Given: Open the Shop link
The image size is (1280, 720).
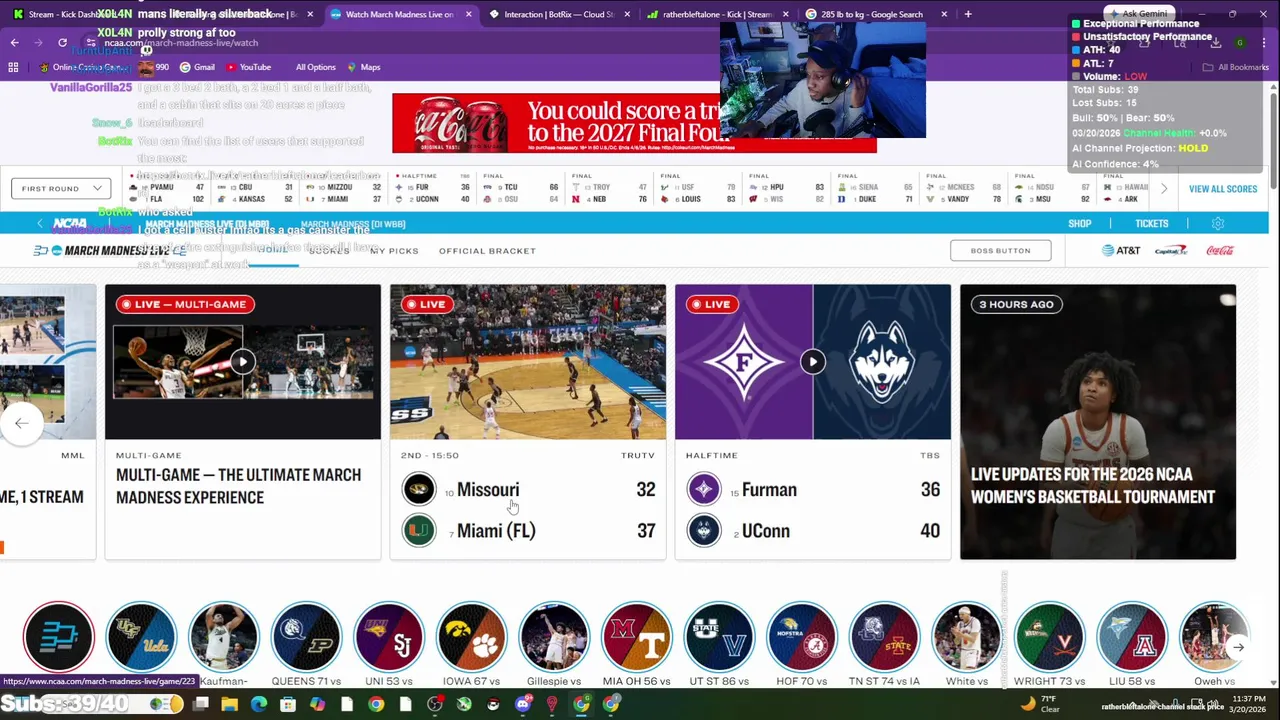Looking at the screenshot, I should 1079,223.
